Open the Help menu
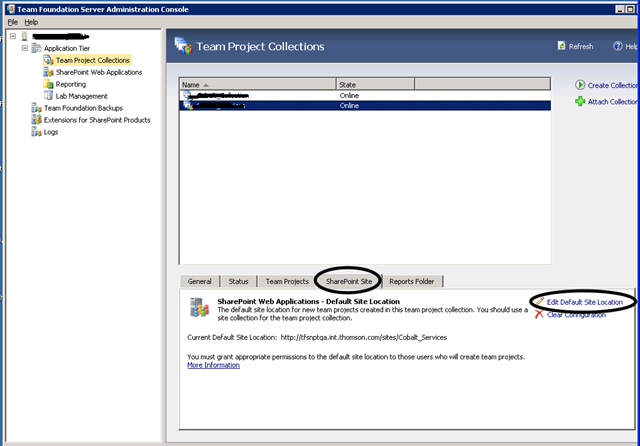Image resolution: width=640 pixels, height=446 pixels. click(31, 22)
